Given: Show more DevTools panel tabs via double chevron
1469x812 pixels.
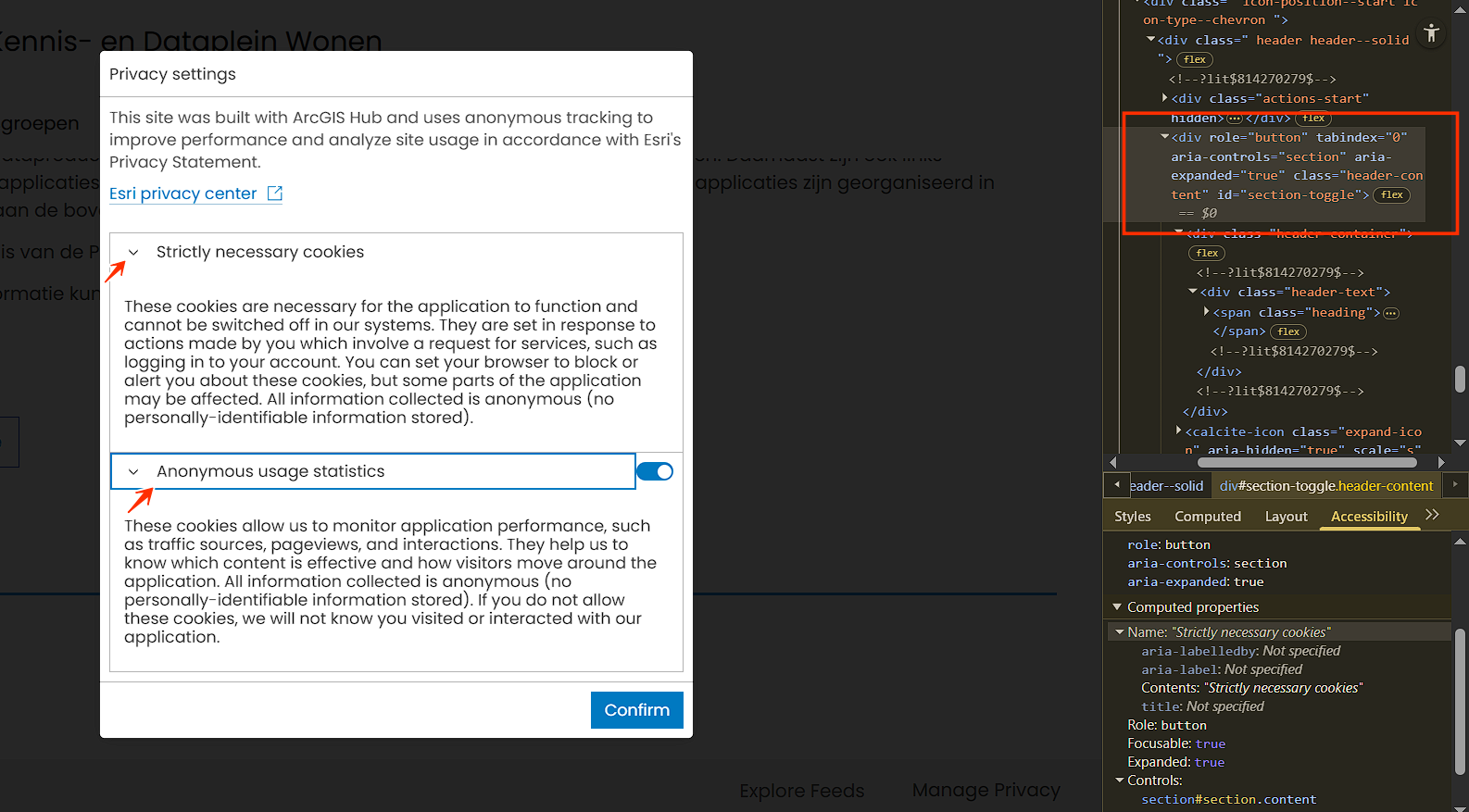Looking at the screenshot, I should [1432, 515].
